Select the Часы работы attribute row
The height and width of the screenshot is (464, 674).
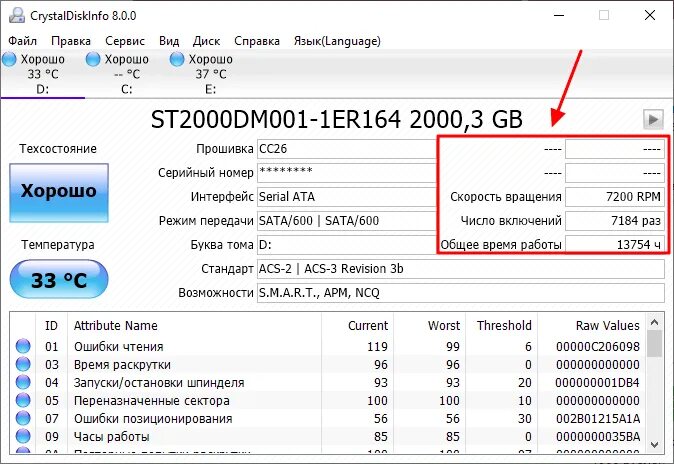pos(328,436)
